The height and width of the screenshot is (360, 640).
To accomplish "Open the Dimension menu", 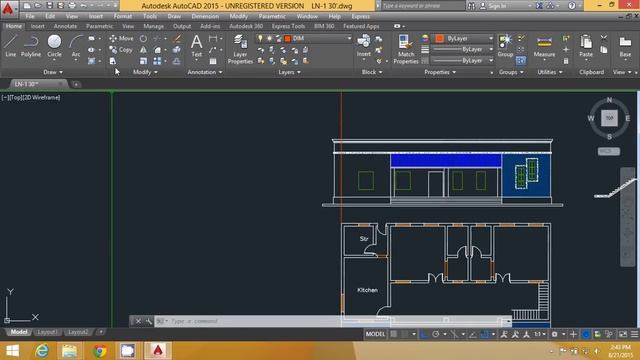I will point(205,16).
